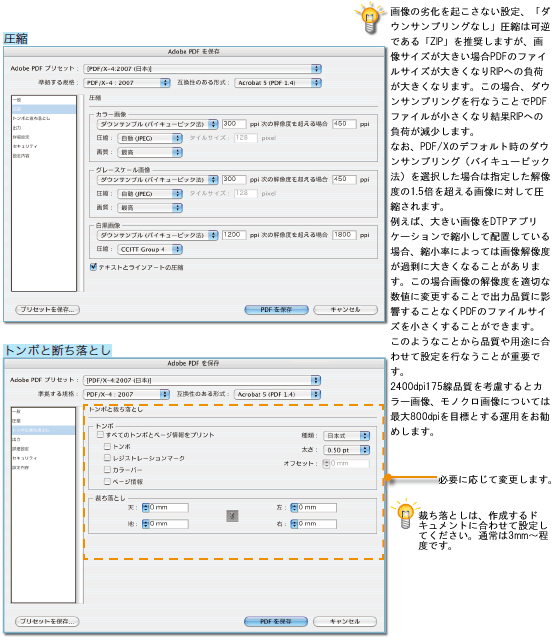Open color image quality 最高 dropdown

coord(150,152)
